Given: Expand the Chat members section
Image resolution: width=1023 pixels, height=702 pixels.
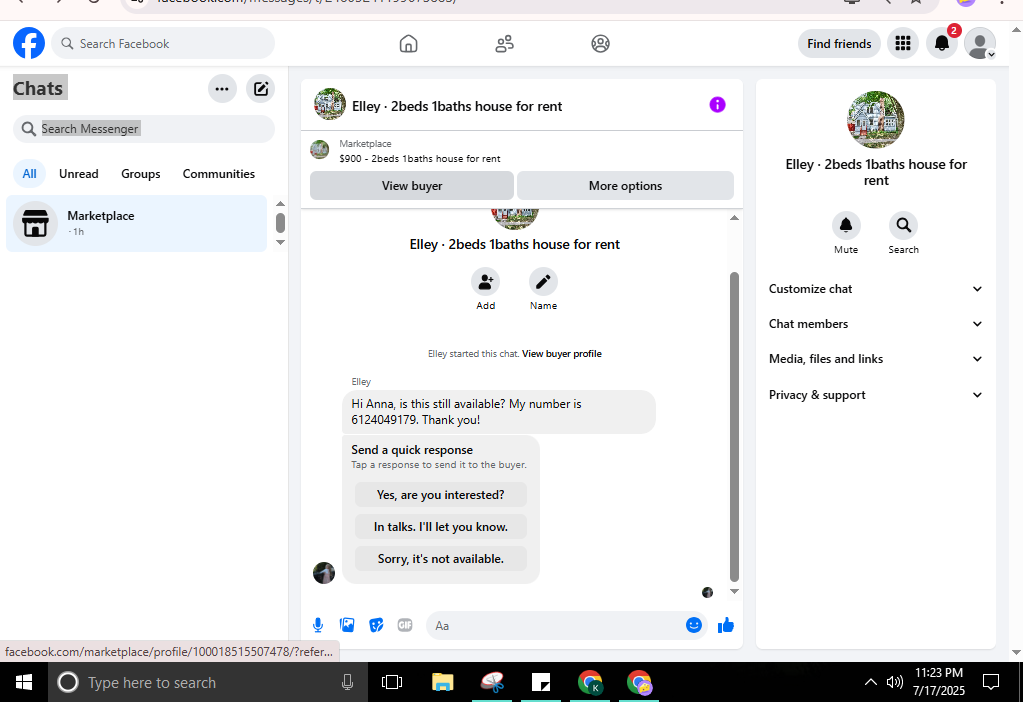Looking at the screenshot, I should [876, 324].
